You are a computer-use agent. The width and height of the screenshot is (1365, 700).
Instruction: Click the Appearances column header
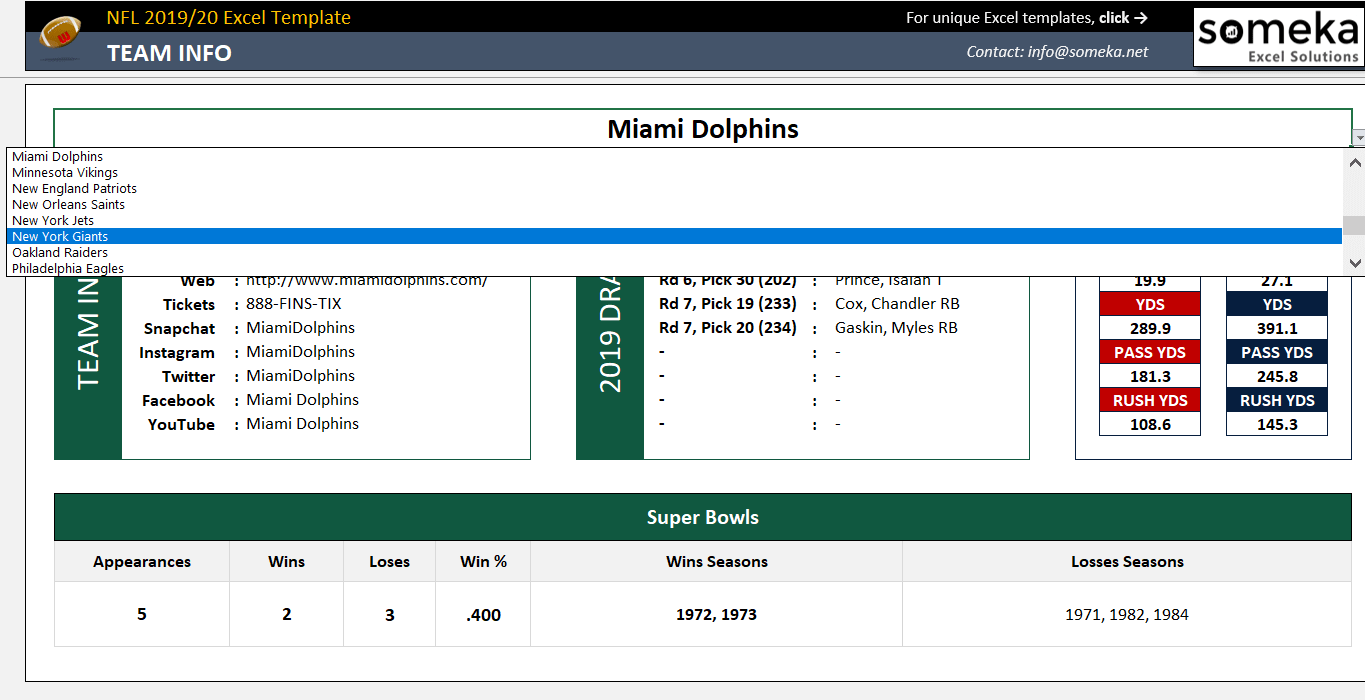[142, 562]
